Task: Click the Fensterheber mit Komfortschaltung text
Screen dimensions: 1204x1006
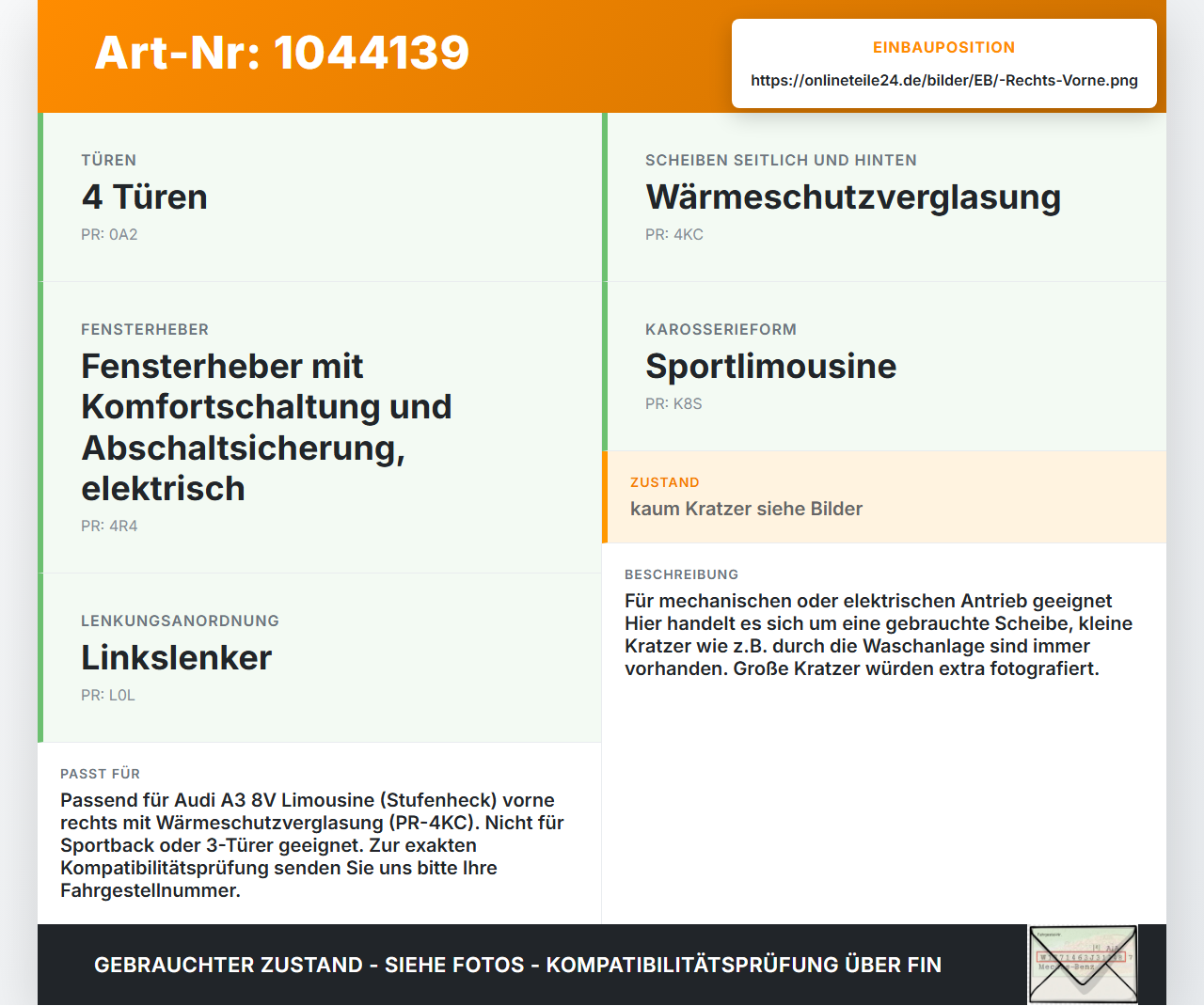Action: (x=266, y=427)
